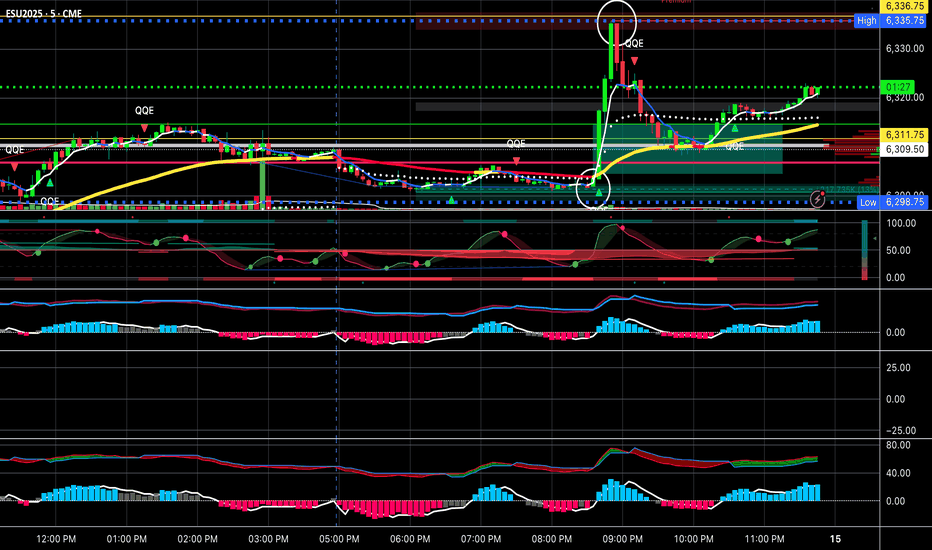
Task: Click the yellow 6,311.75 price label
Action: pos(903,135)
